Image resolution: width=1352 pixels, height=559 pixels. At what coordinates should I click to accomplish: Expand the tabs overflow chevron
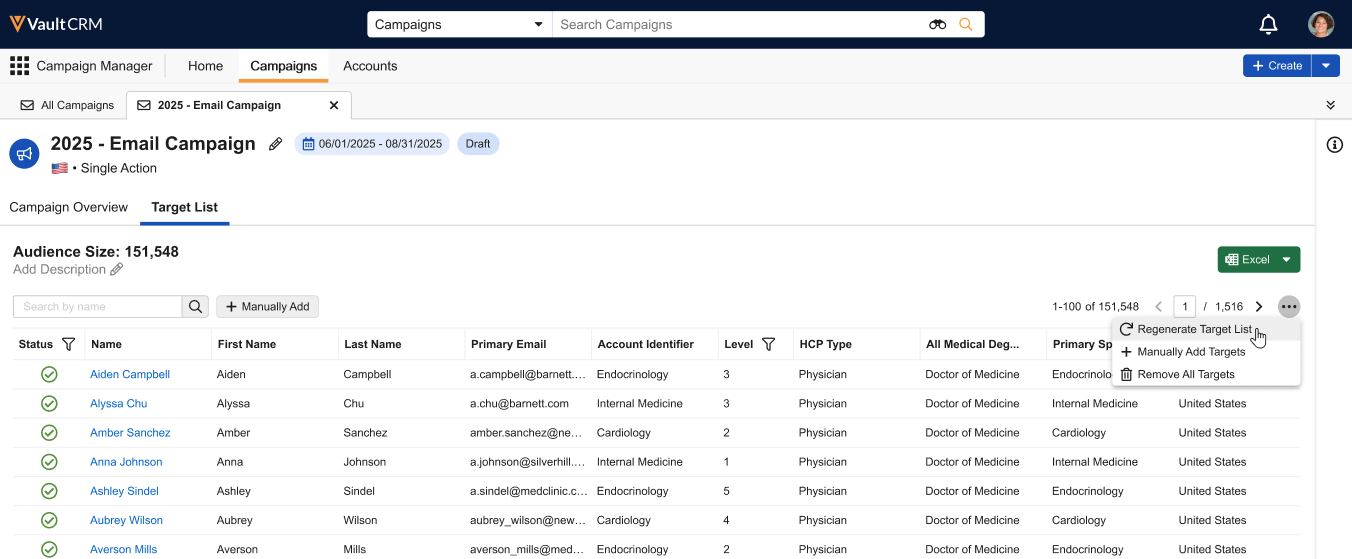pyautogui.click(x=1330, y=105)
